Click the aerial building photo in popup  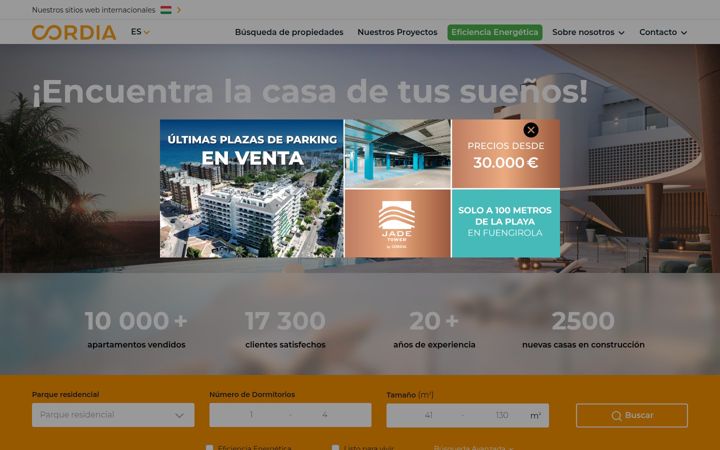[251, 189]
